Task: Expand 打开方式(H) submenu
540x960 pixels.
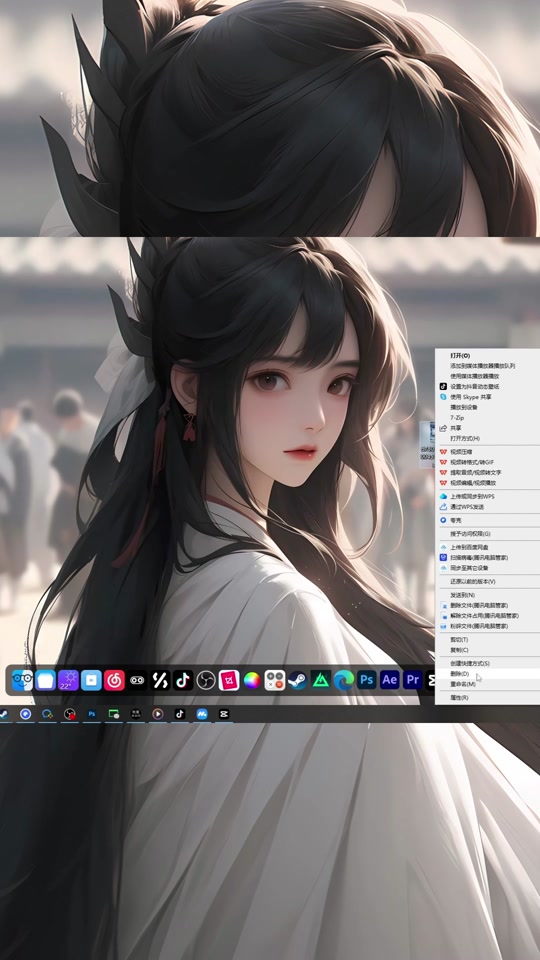Action: (x=487, y=438)
